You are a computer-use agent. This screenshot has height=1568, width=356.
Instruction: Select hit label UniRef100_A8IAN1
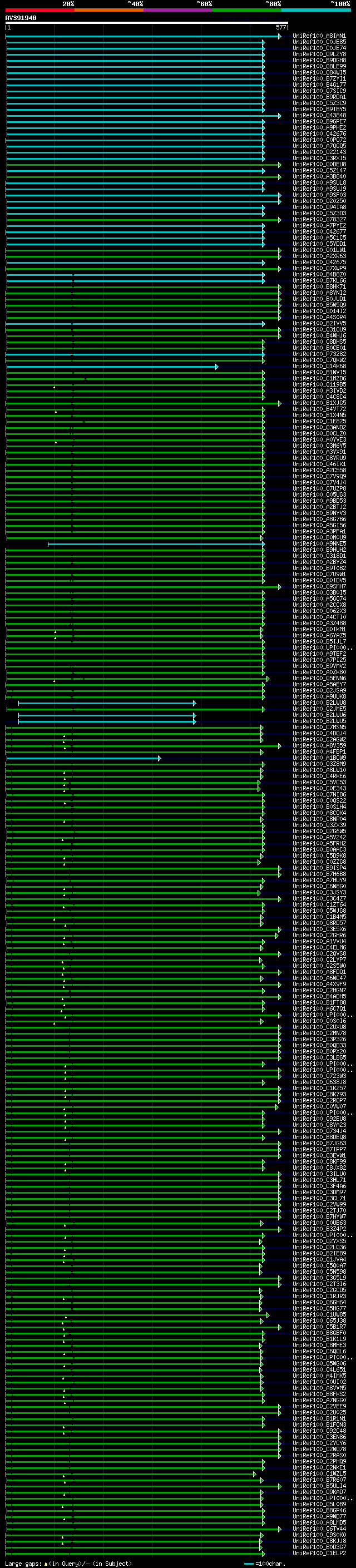pyautogui.click(x=319, y=36)
